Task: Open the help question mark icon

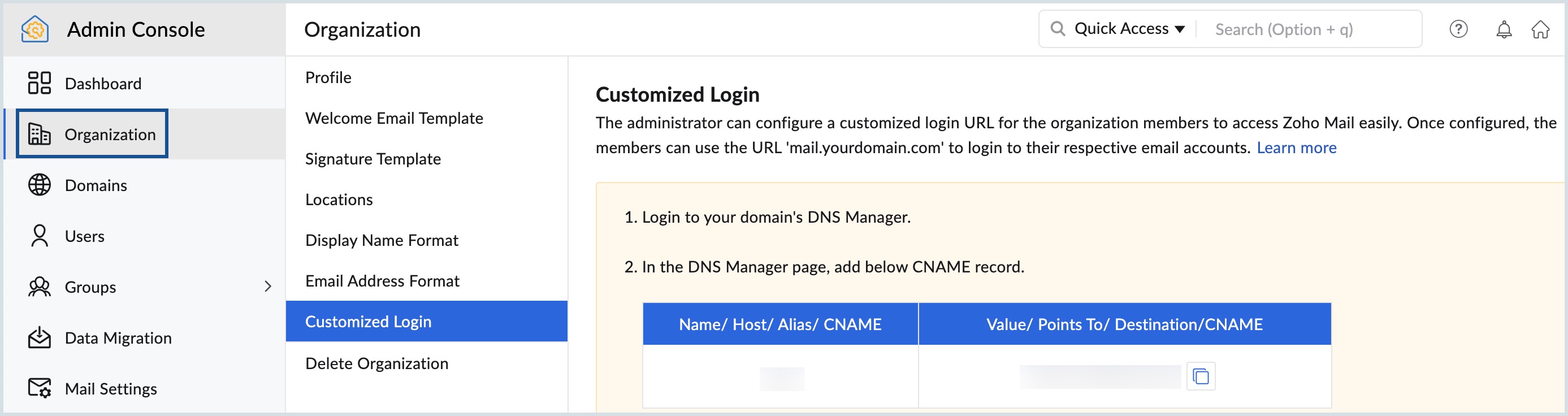Action: click(1458, 29)
